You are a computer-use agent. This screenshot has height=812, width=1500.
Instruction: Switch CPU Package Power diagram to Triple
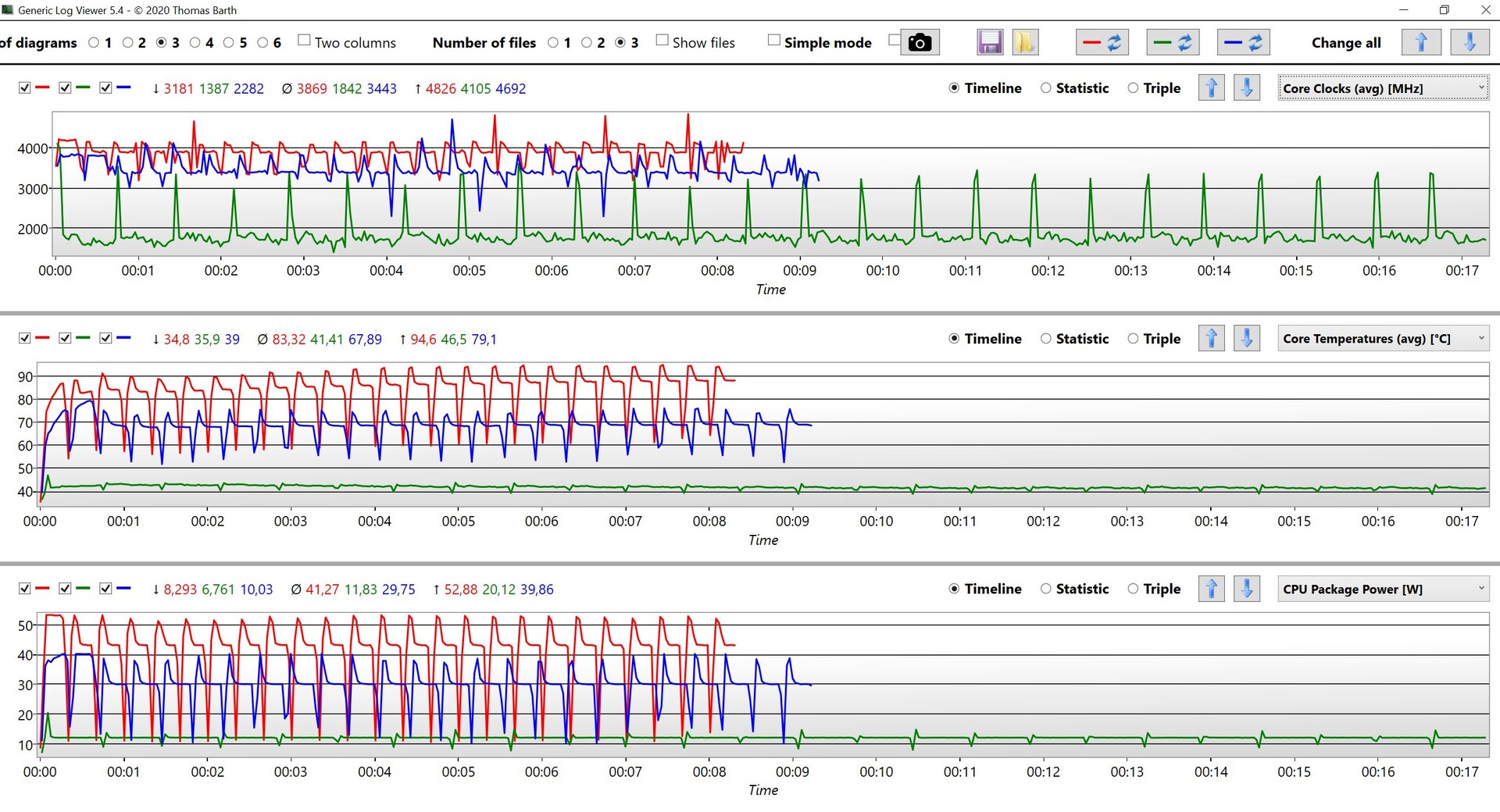1133,589
